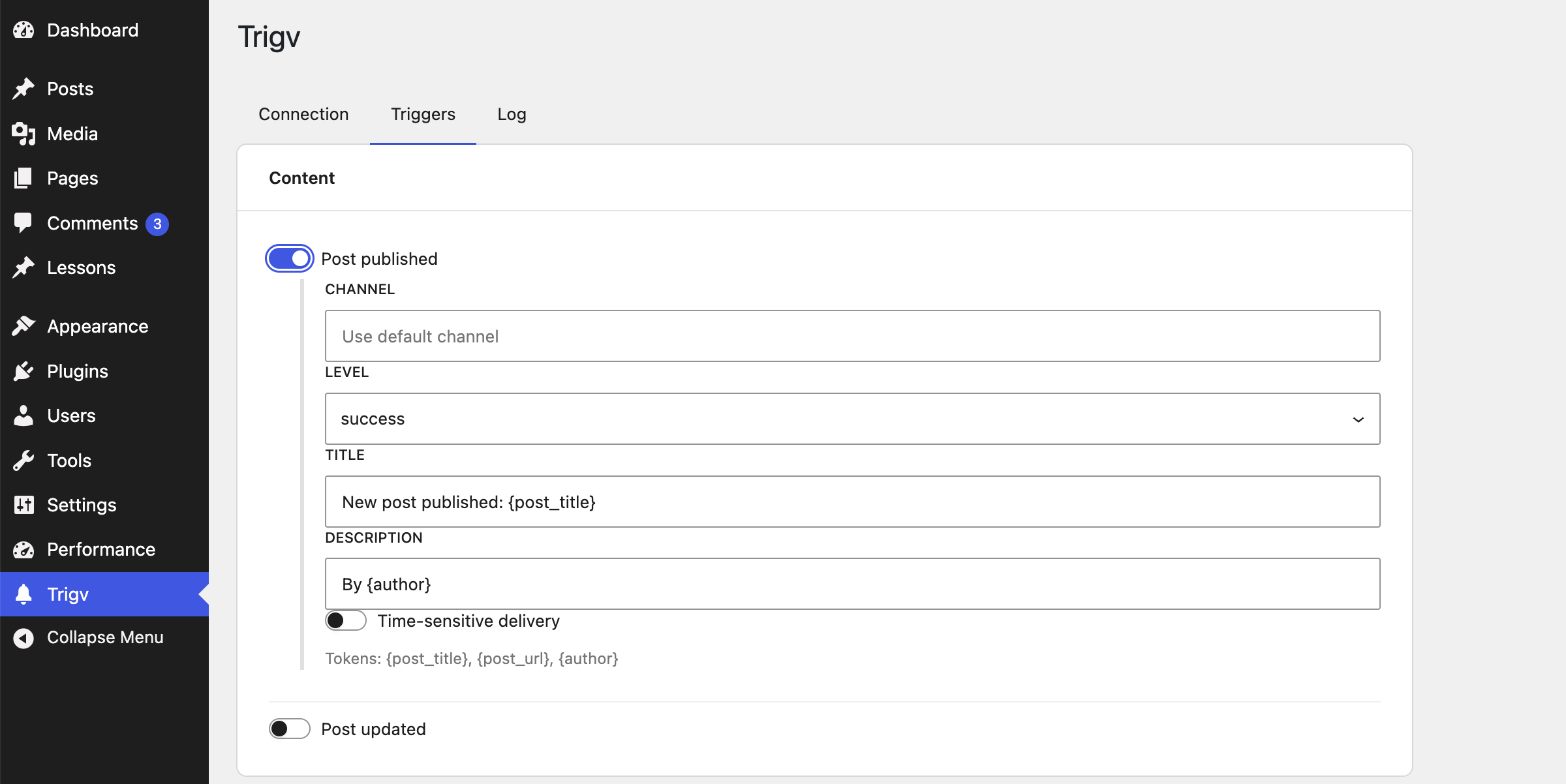
Task: Open the Dashboard gauge icon
Action: [23, 30]
